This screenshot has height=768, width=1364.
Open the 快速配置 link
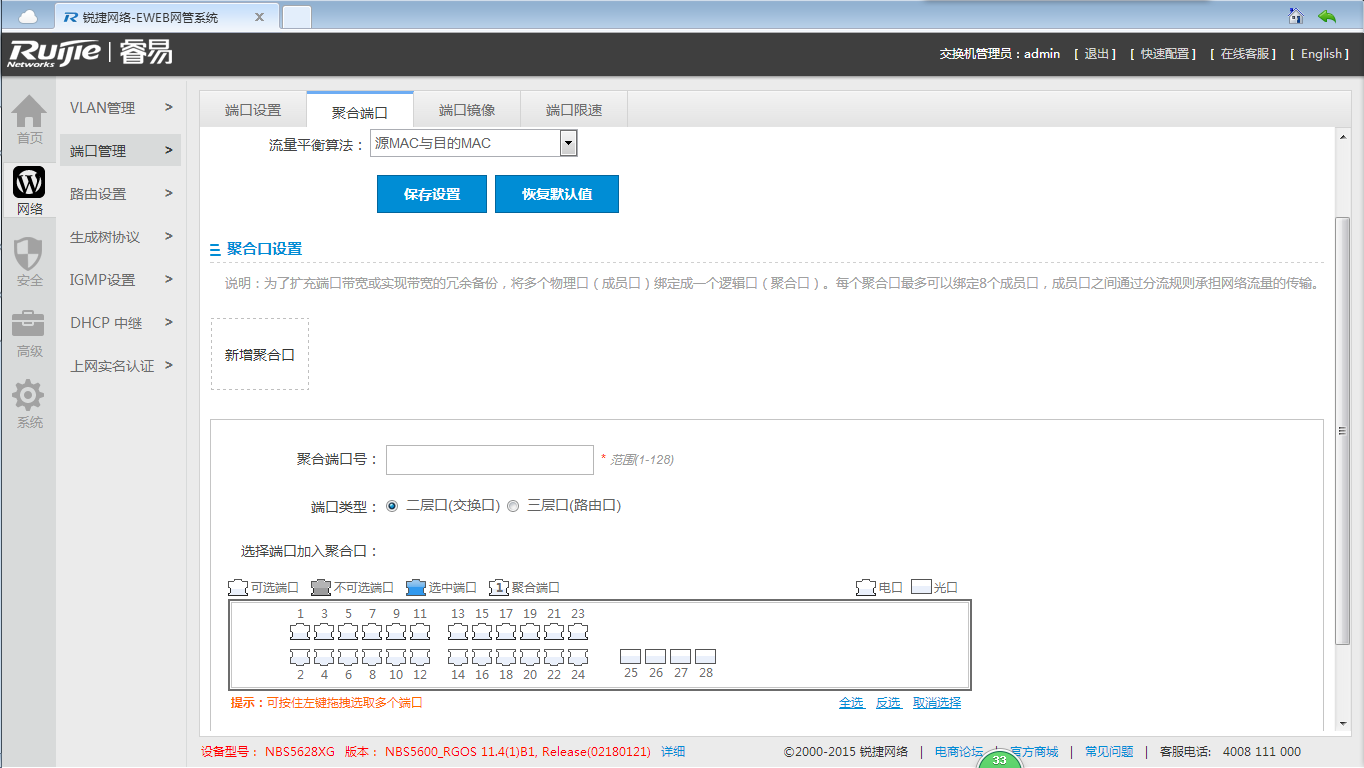click(1163, 54)
